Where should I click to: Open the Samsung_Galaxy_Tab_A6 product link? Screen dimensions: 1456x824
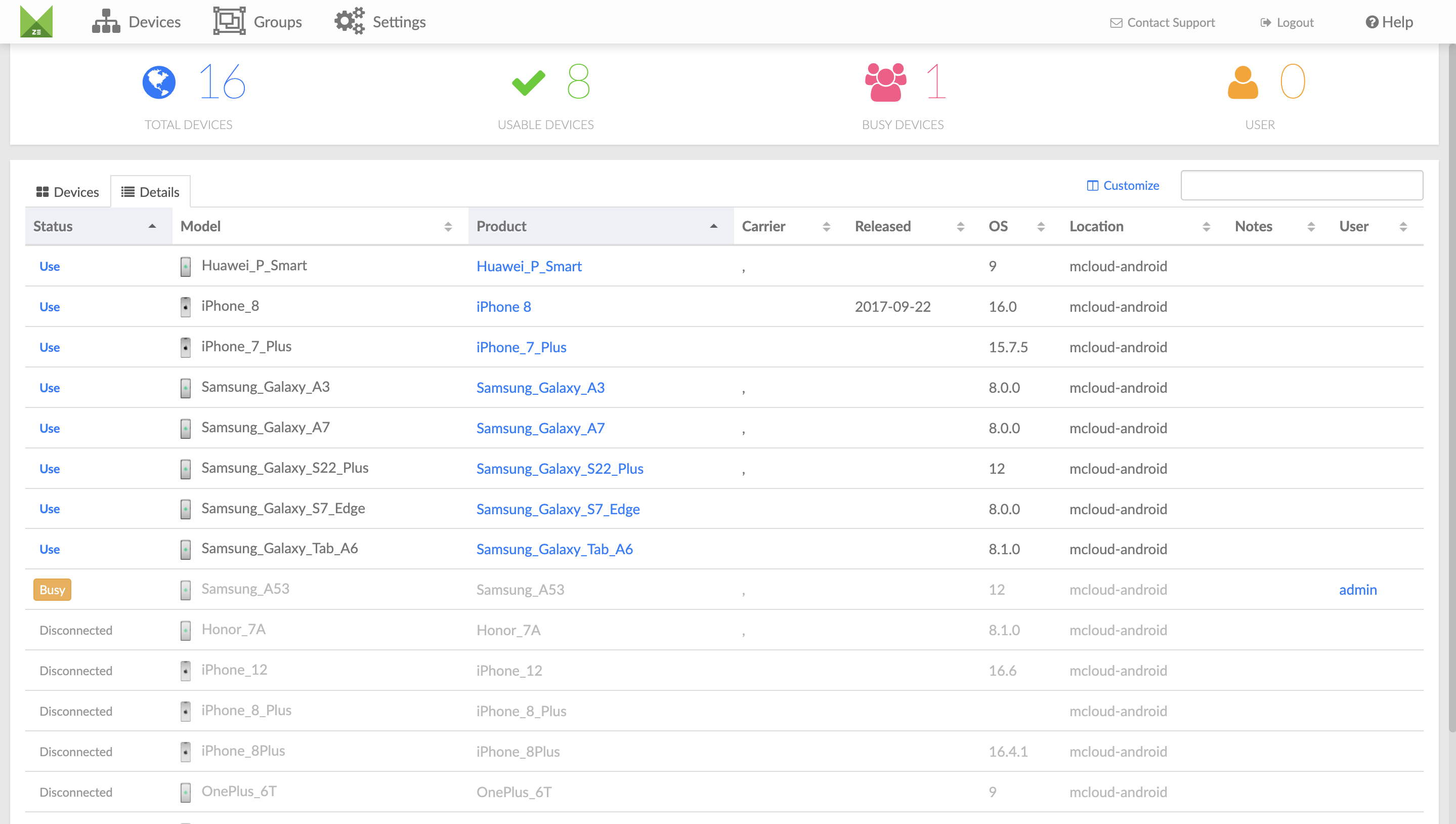pyautogui.click(x=554, y=550)
